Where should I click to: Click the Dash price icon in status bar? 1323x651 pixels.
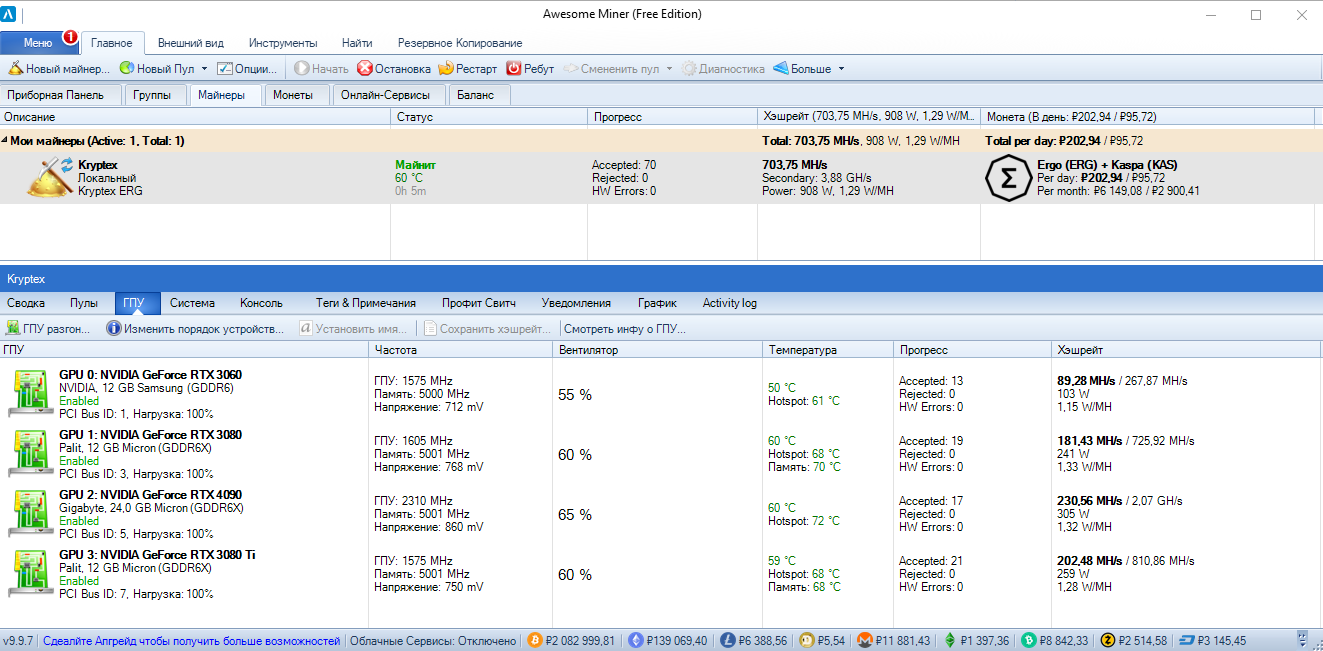pos(1187,640)
